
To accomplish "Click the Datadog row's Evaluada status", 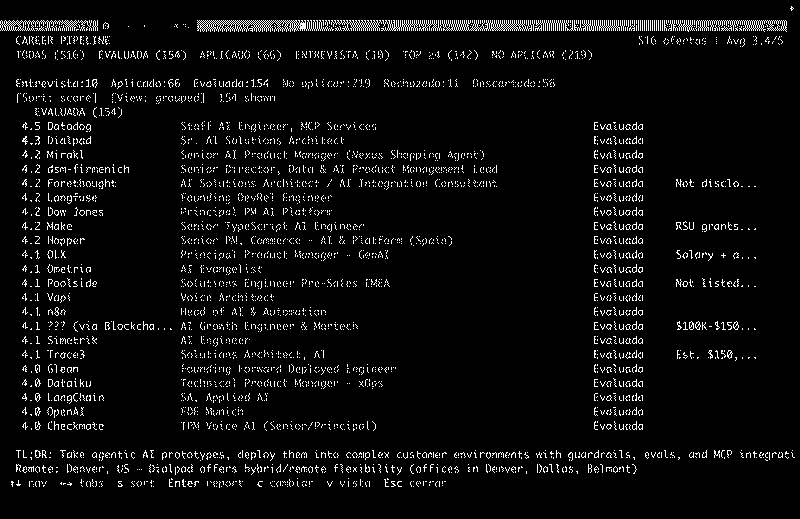I will coord(618,126).
